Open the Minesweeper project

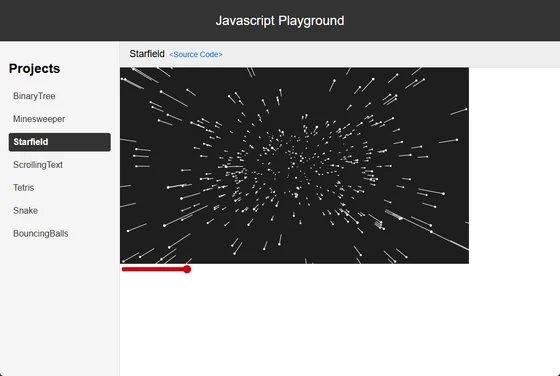(39, 119)
